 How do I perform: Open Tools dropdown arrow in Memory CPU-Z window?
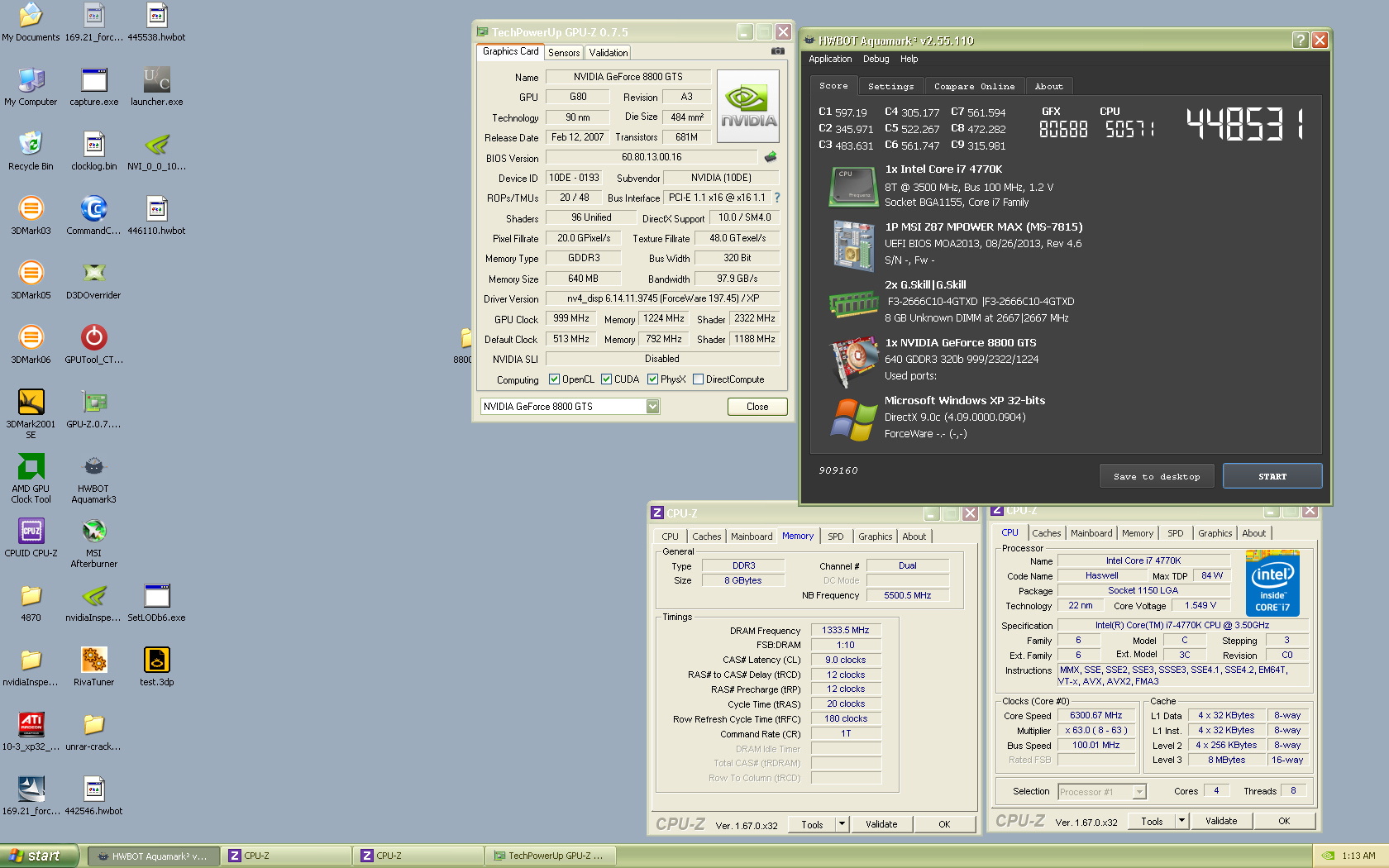click(842, 824)
